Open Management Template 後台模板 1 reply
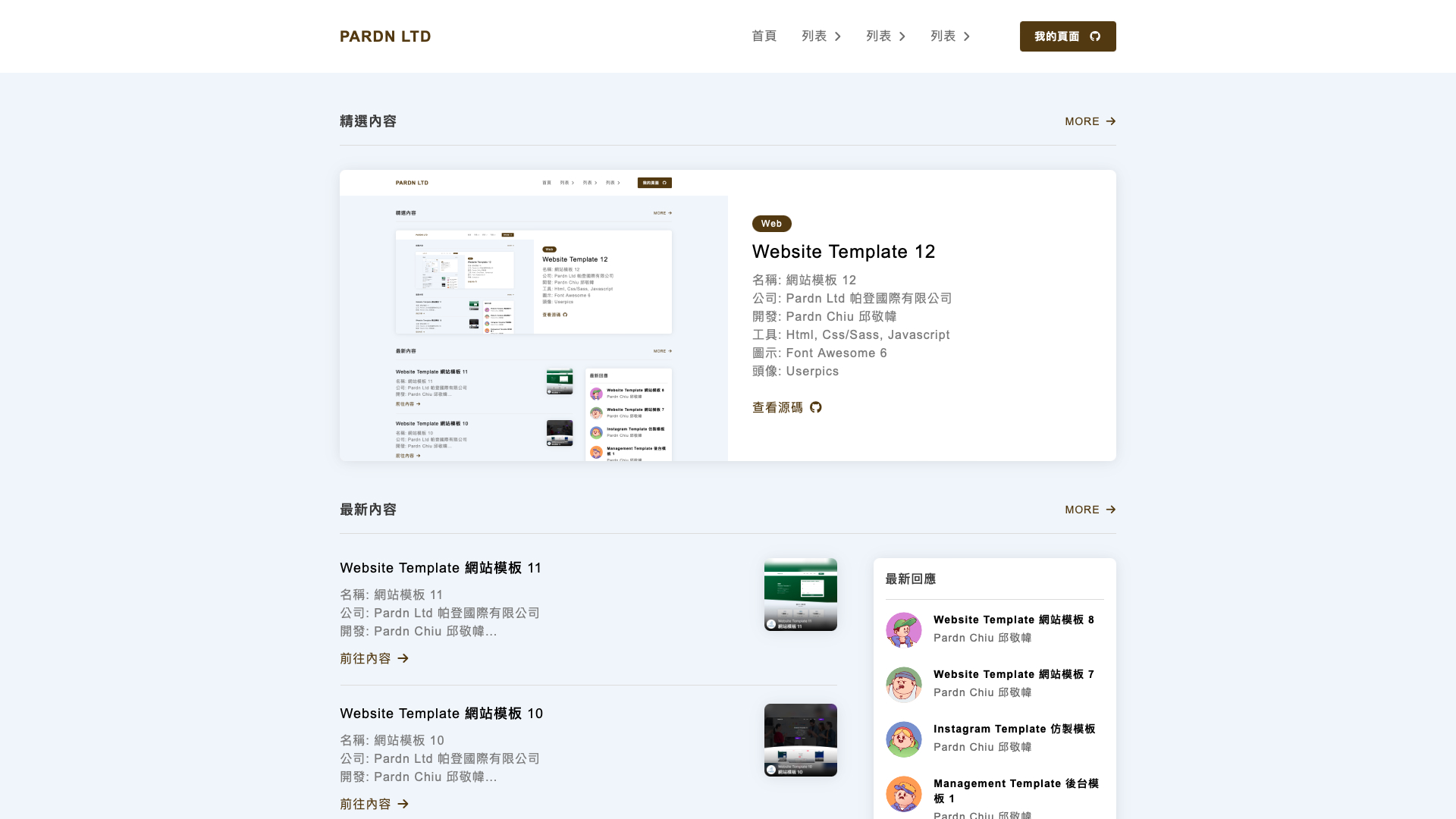This screenshot has width=1456, height=819. (1016, 791)
